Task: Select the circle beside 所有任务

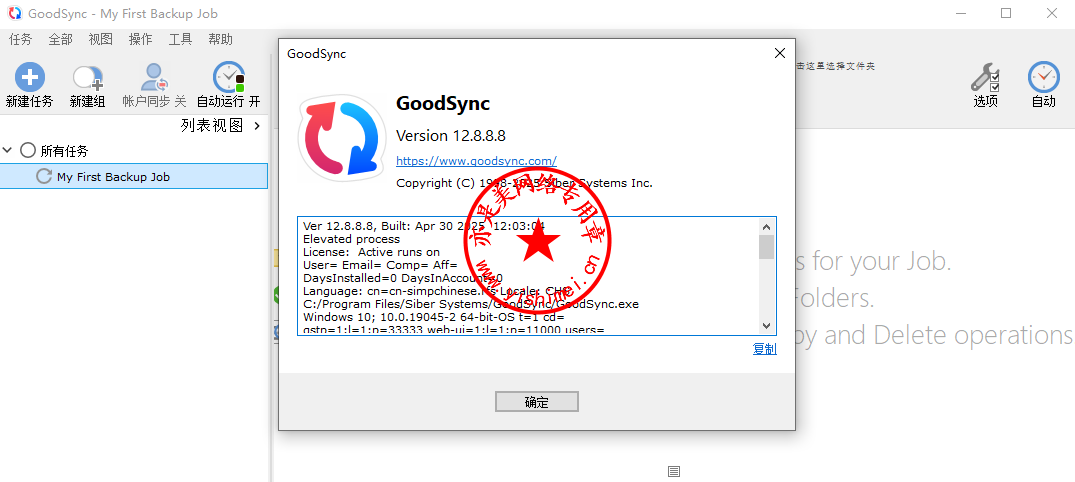Action: [x=27, y=150]
